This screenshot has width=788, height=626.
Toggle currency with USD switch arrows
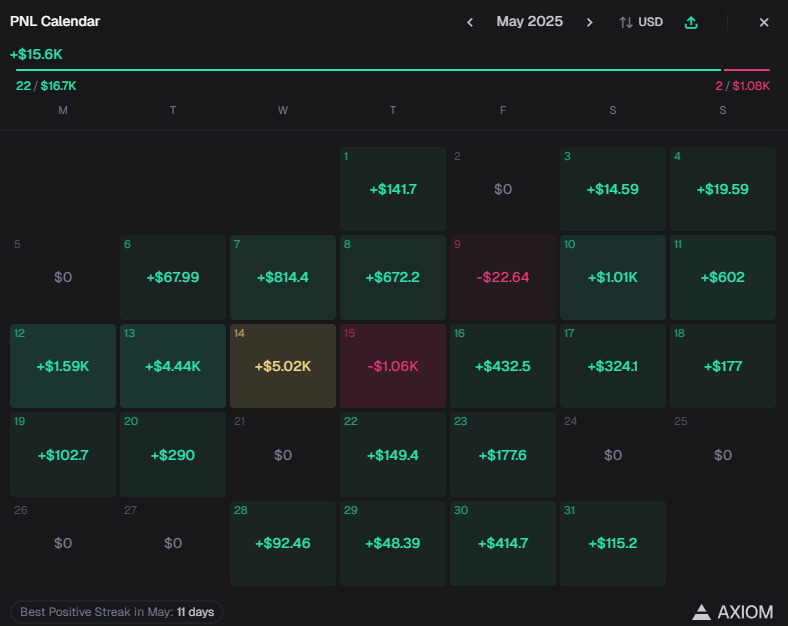tap(641, 22)
